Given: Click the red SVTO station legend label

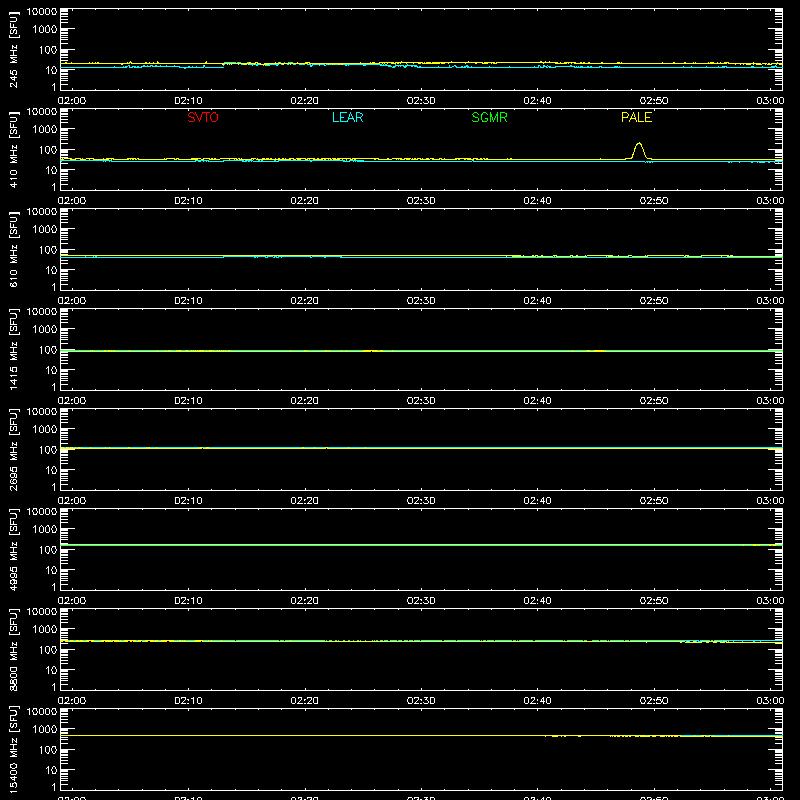Looking at the screenshot, I should (203, 117).
